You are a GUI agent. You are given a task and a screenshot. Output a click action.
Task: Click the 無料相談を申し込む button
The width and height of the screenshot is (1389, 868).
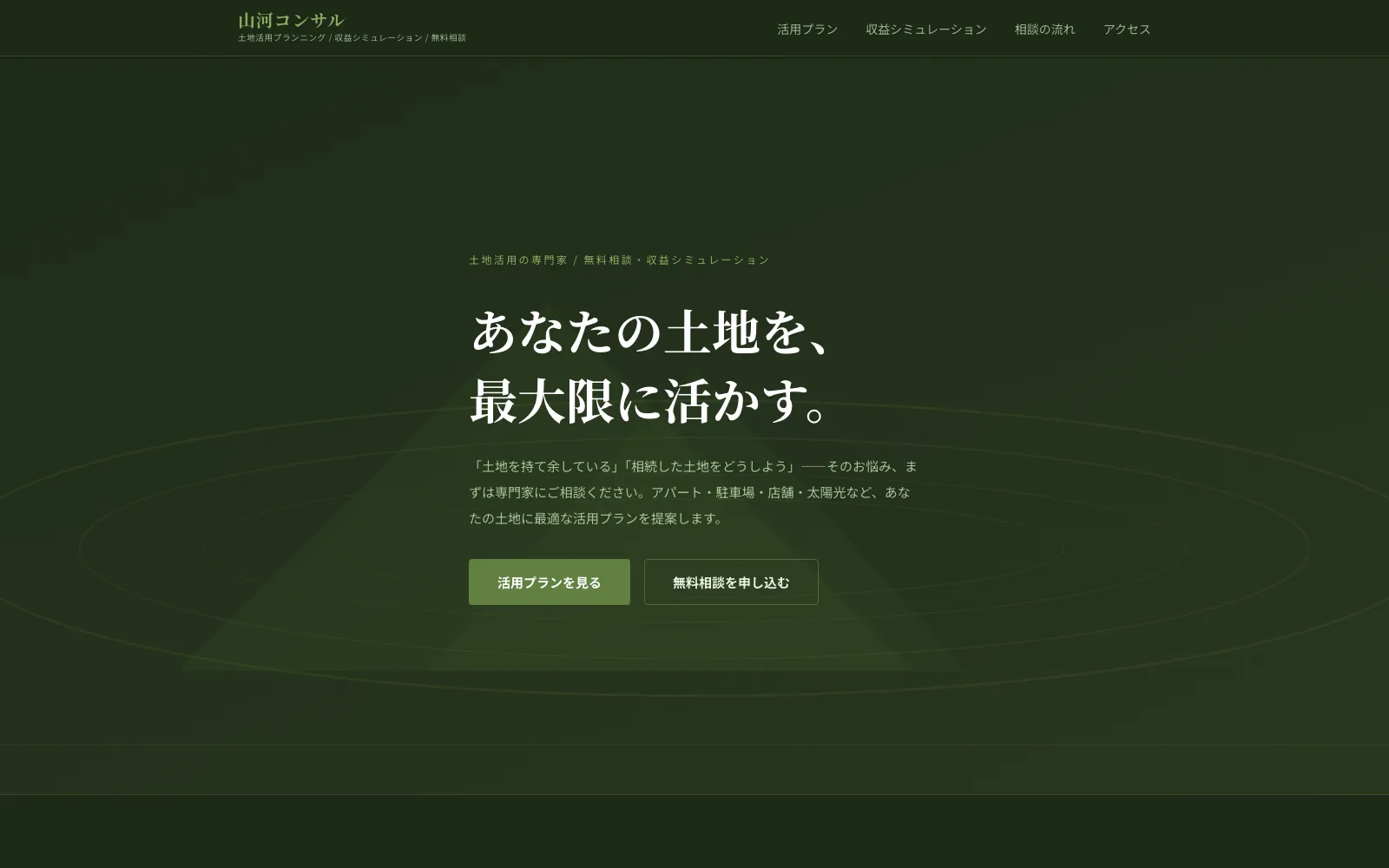pyautogui.click(x=731, y=582)
